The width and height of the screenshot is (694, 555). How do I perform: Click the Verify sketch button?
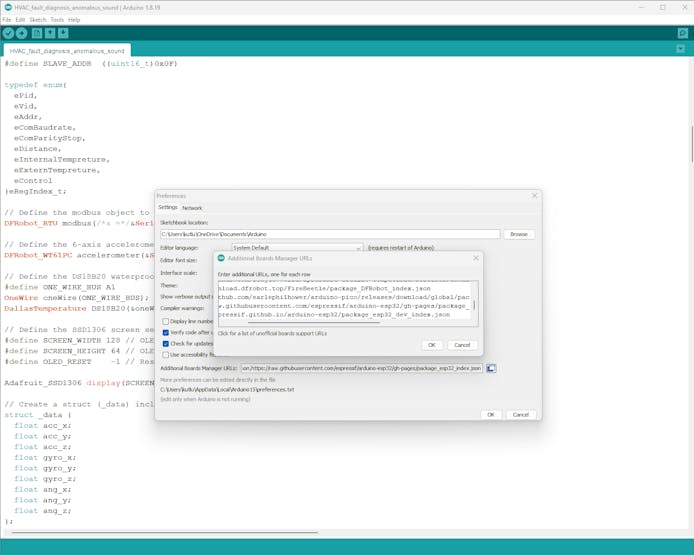[x=8, y=33]
